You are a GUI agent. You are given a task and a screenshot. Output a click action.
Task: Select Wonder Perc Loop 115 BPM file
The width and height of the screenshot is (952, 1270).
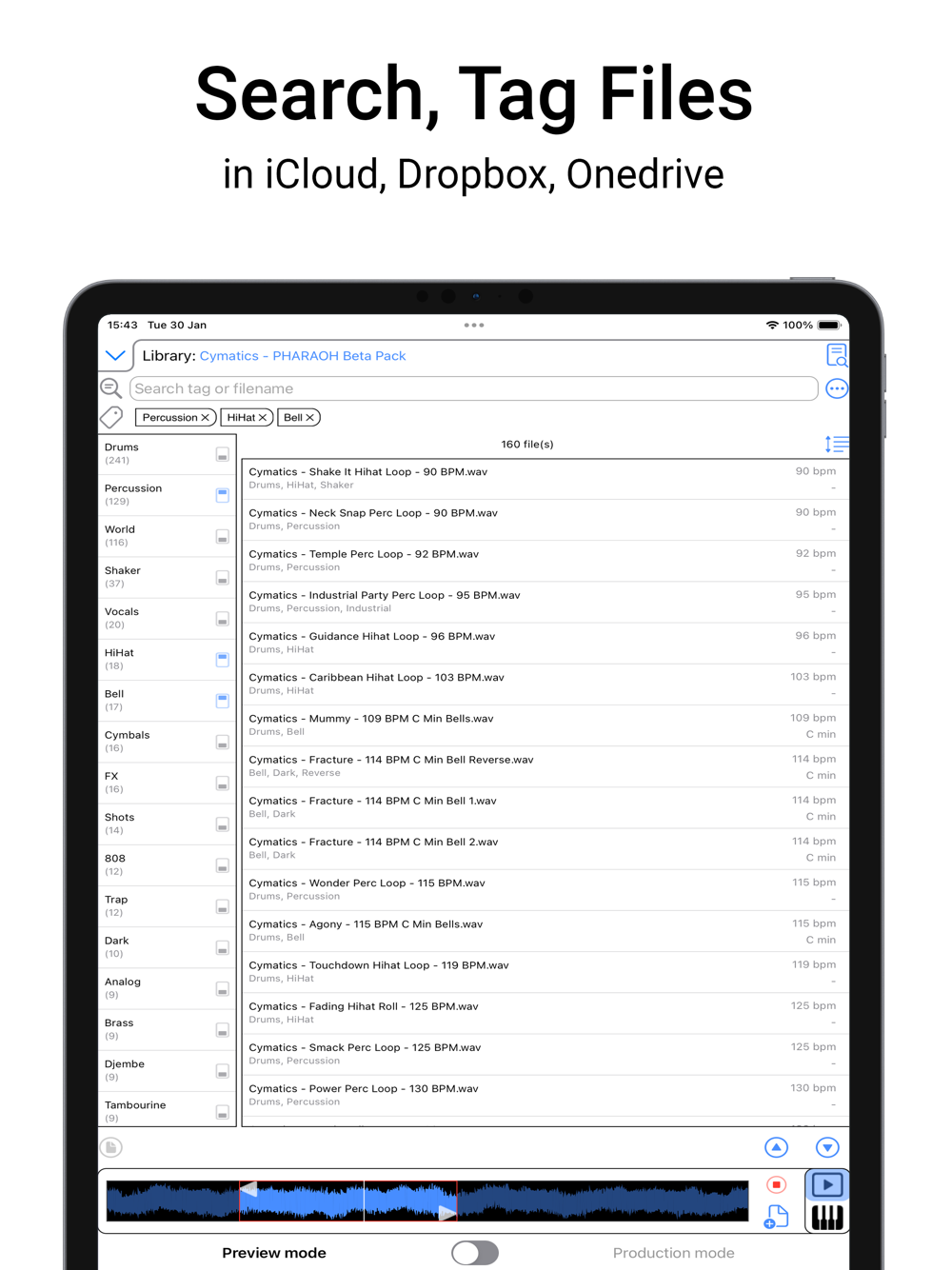545,889
